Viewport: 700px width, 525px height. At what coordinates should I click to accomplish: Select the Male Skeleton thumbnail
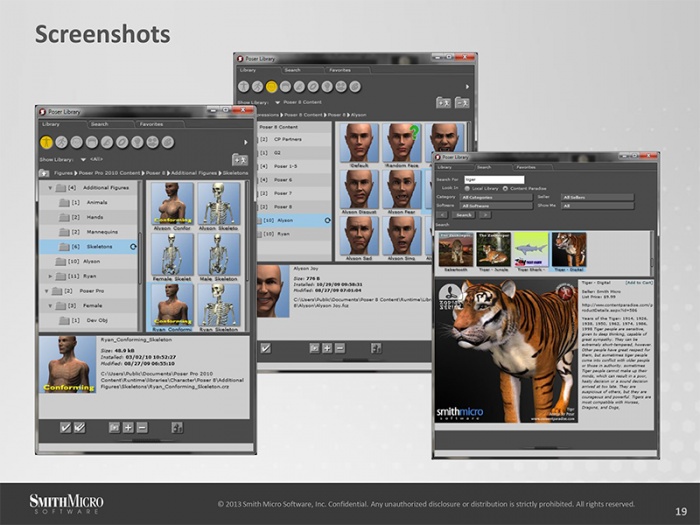pyautogui.click(x=219, y=258)
